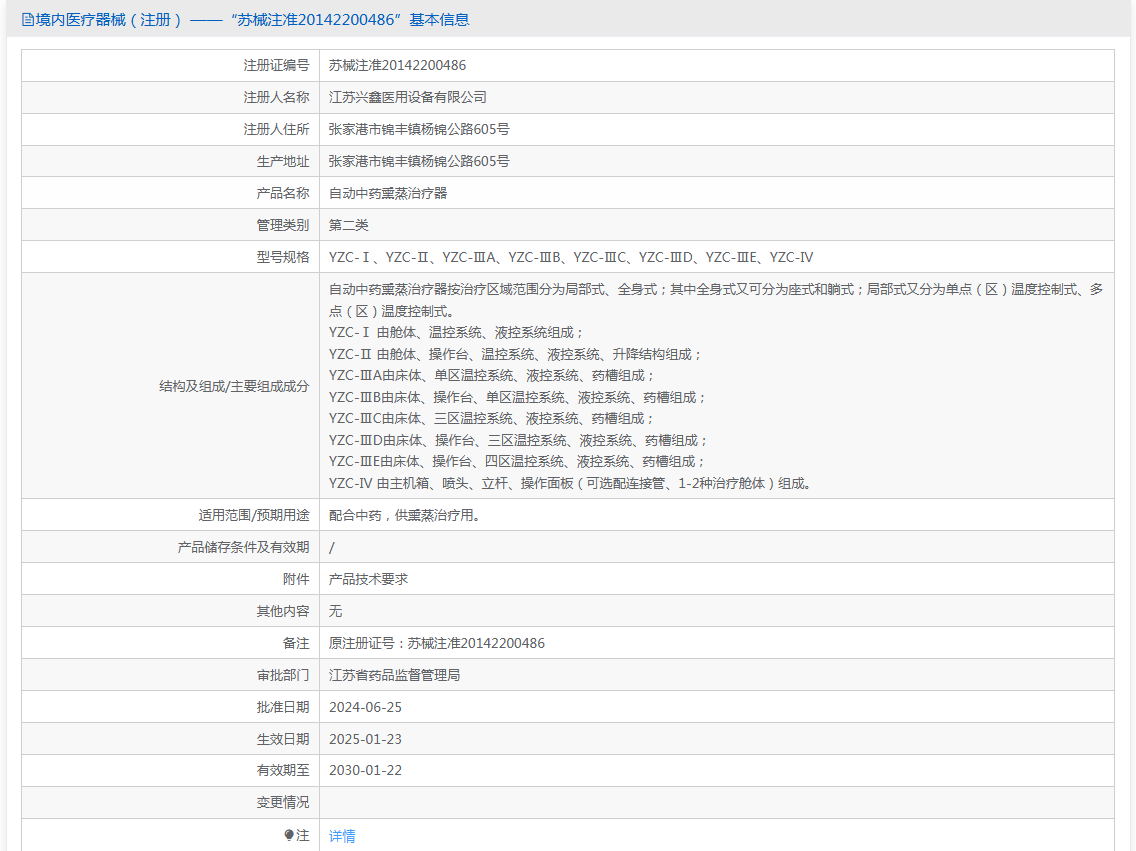
Task: Select intended use text 配合中药，供熏蒸治疗用。
Action: tap(404, 515)
